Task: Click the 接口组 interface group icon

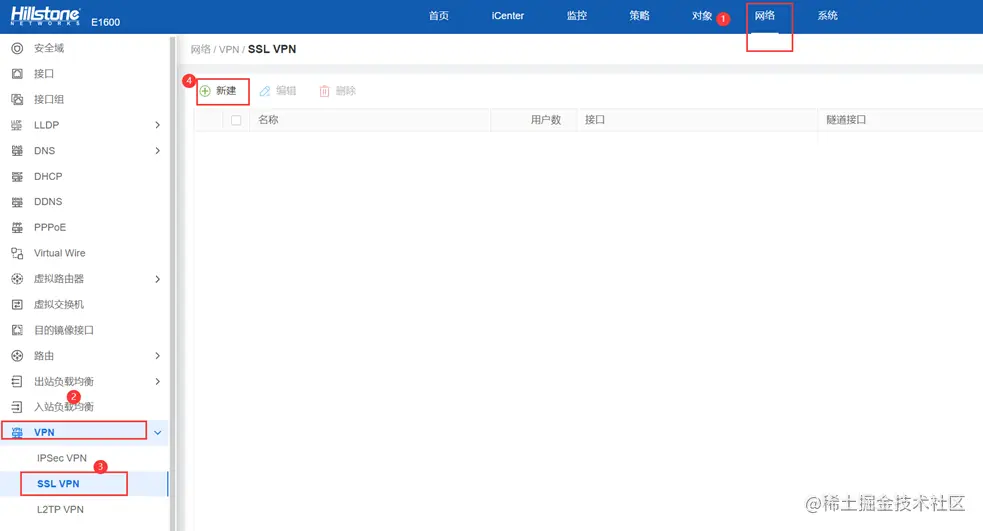Action: click(17, 100)
